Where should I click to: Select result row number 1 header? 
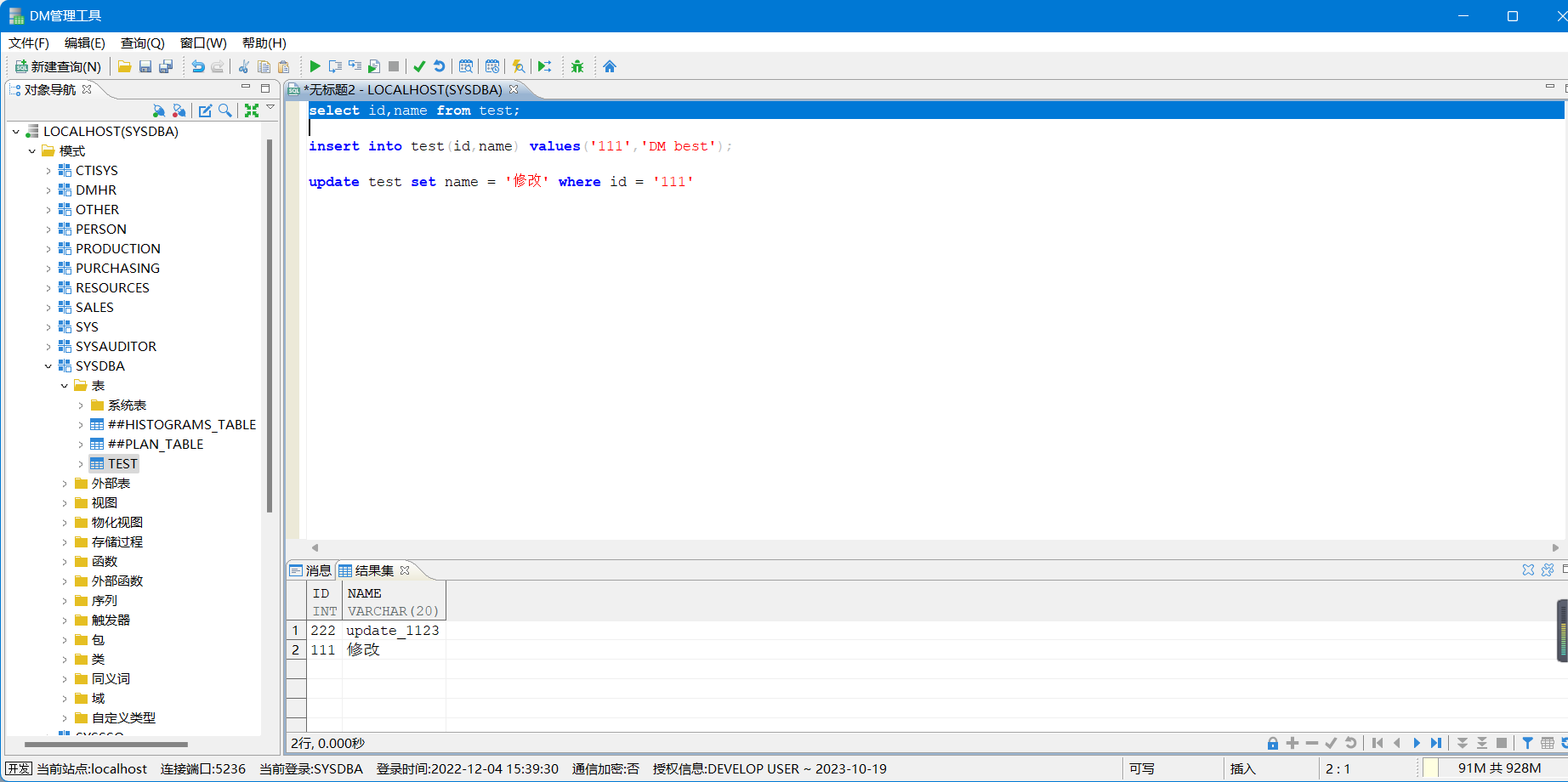296,631
